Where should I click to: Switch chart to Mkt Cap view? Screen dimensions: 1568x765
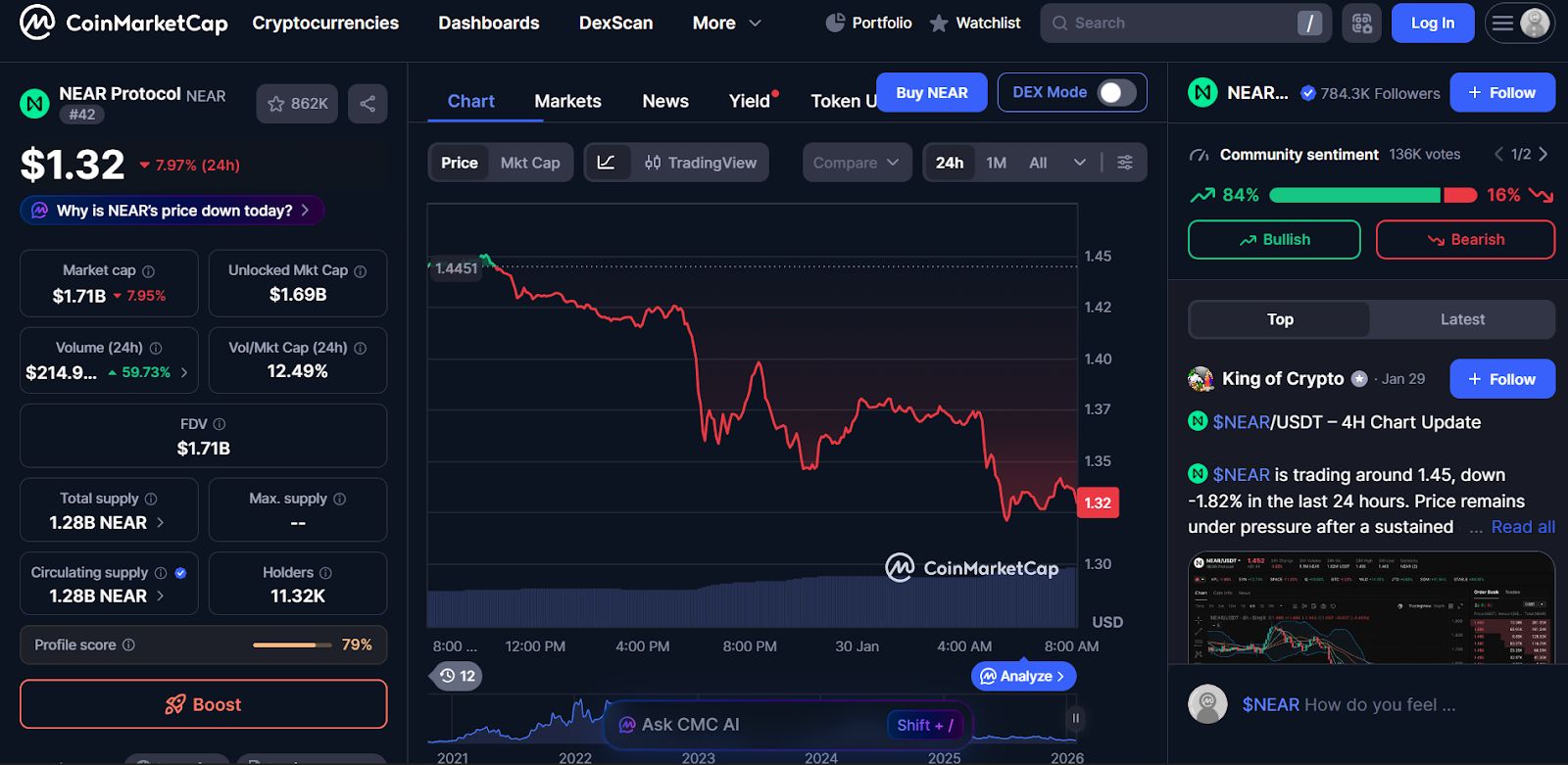tap(530, 163)
